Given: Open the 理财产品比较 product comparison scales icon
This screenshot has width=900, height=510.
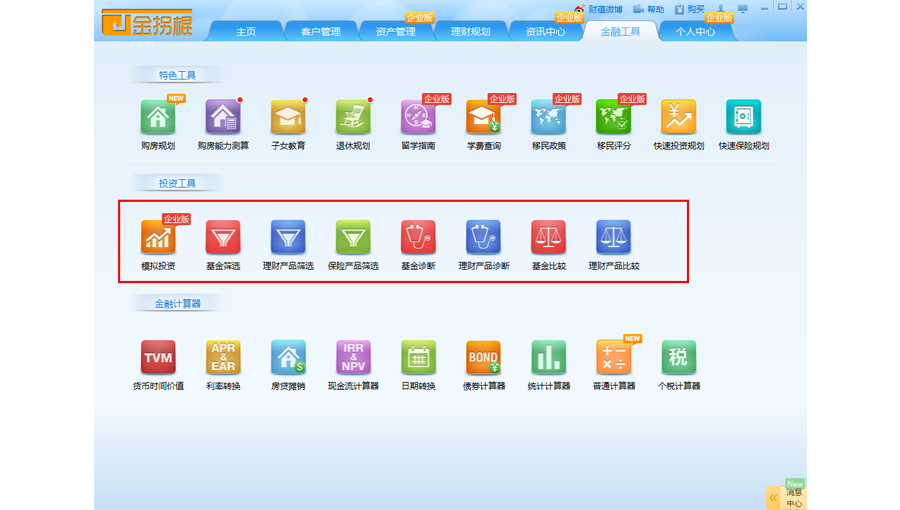Looking at the screenshot, I should (613, 238).
